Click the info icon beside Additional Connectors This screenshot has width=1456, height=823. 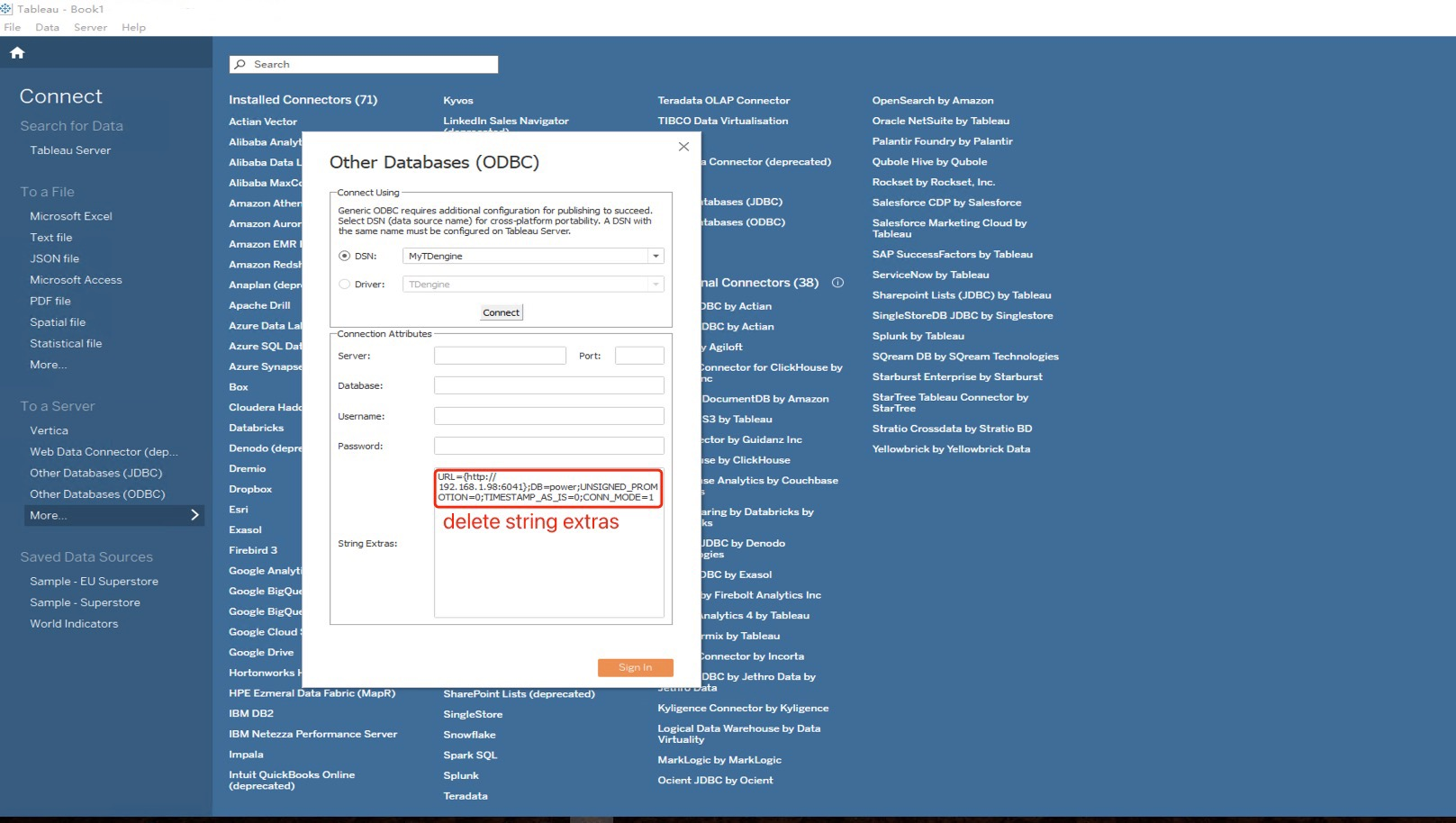coord(837,283)
